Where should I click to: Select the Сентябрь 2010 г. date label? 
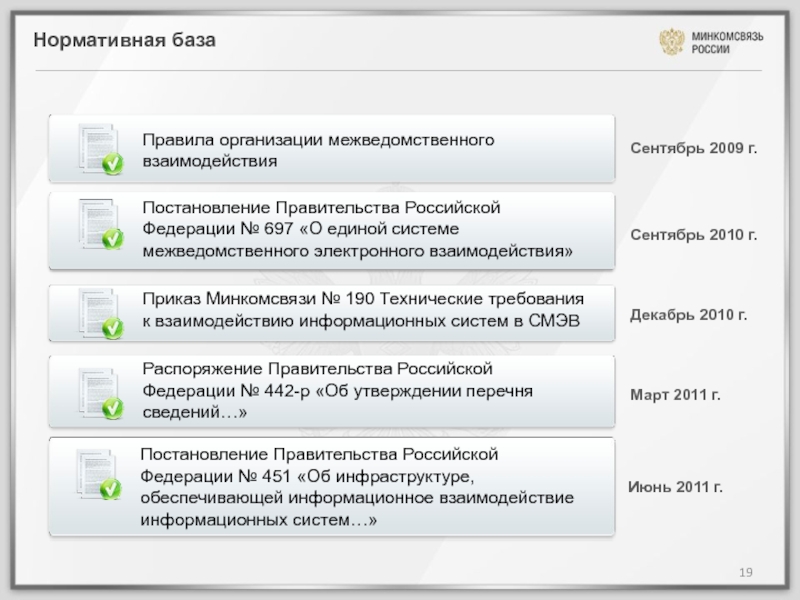point(693,235)
